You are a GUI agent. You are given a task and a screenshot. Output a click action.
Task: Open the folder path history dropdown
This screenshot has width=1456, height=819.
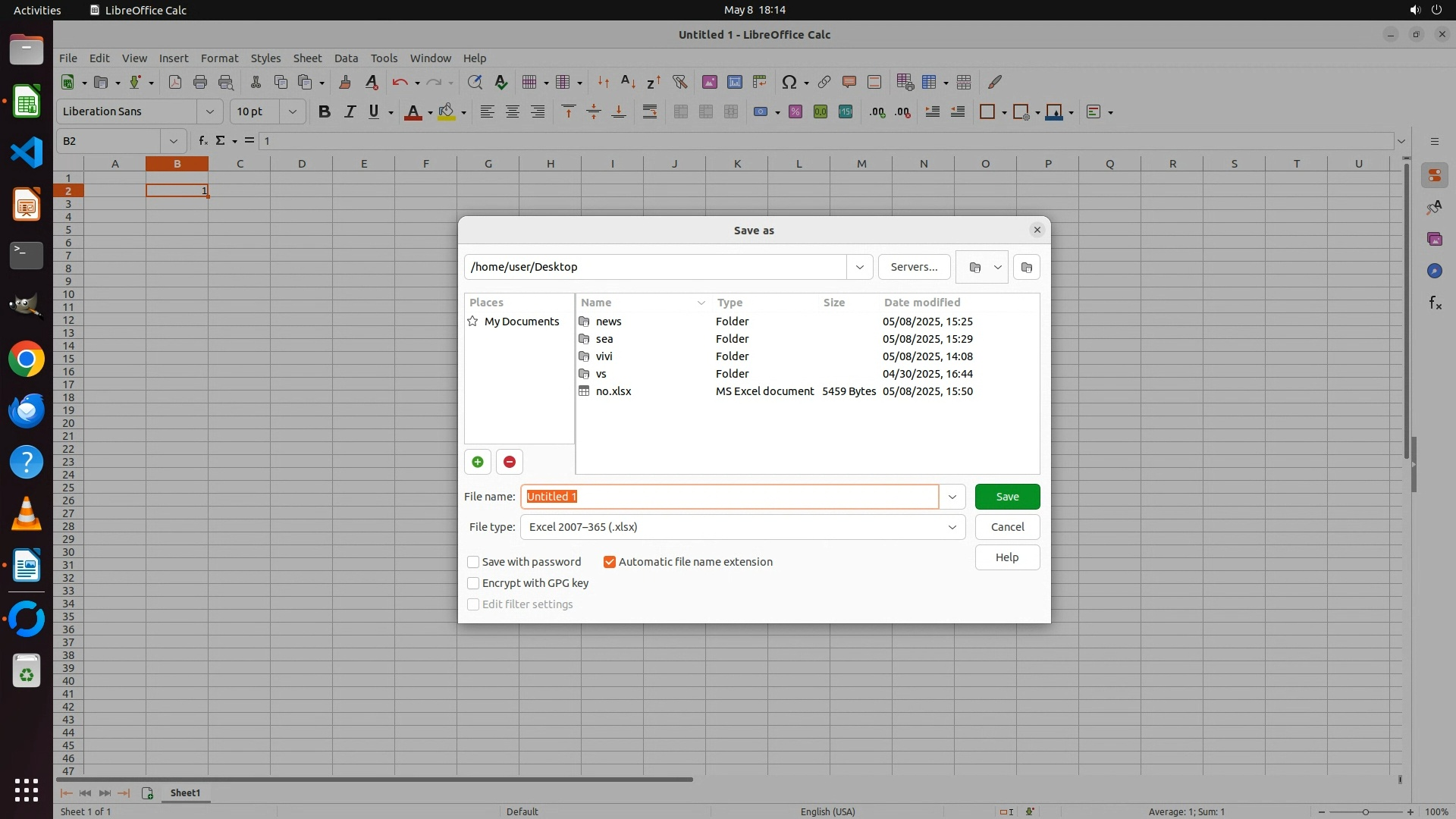coord(859,267)
